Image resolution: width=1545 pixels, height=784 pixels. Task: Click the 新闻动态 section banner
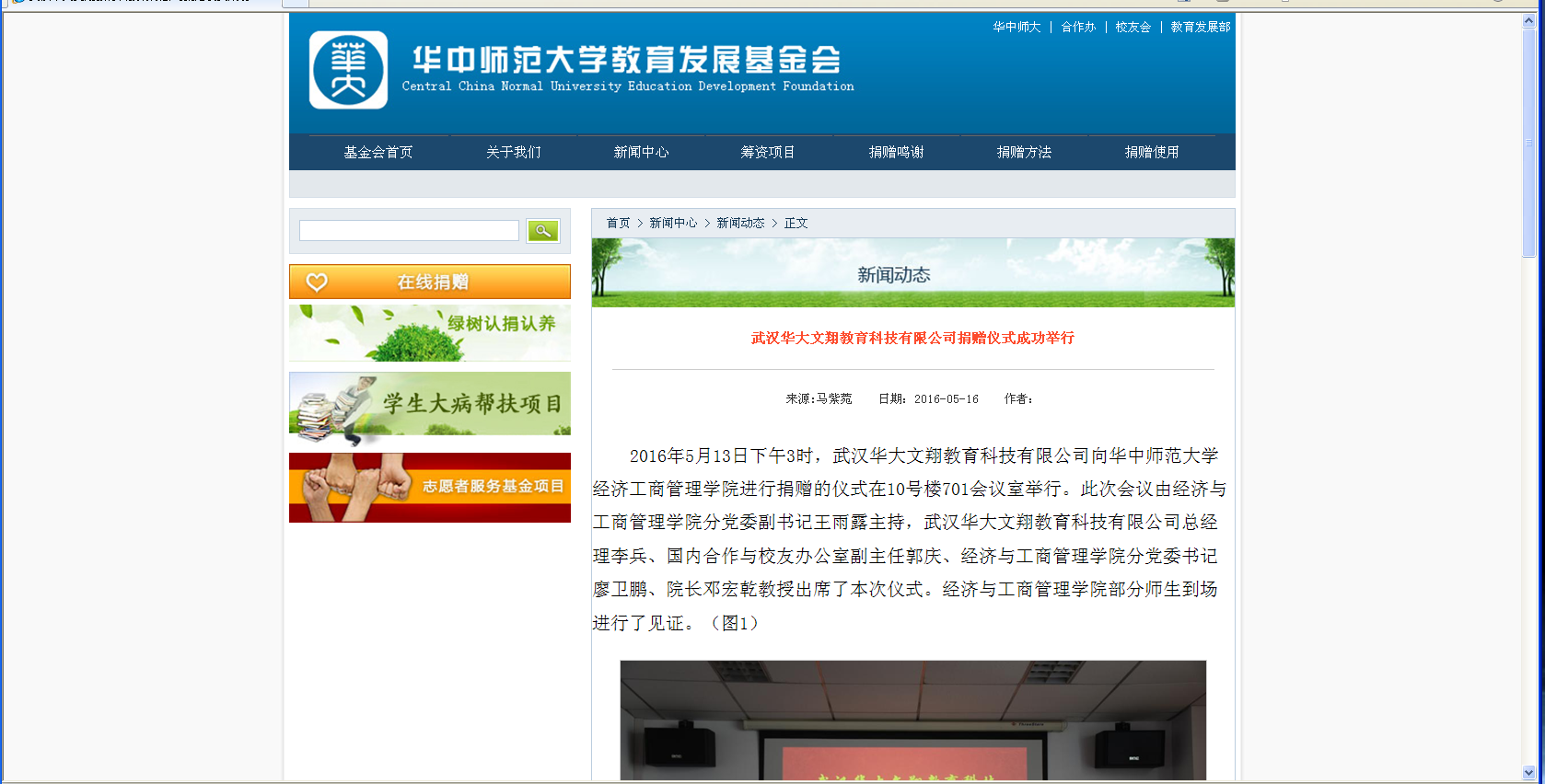coord(912,273)
